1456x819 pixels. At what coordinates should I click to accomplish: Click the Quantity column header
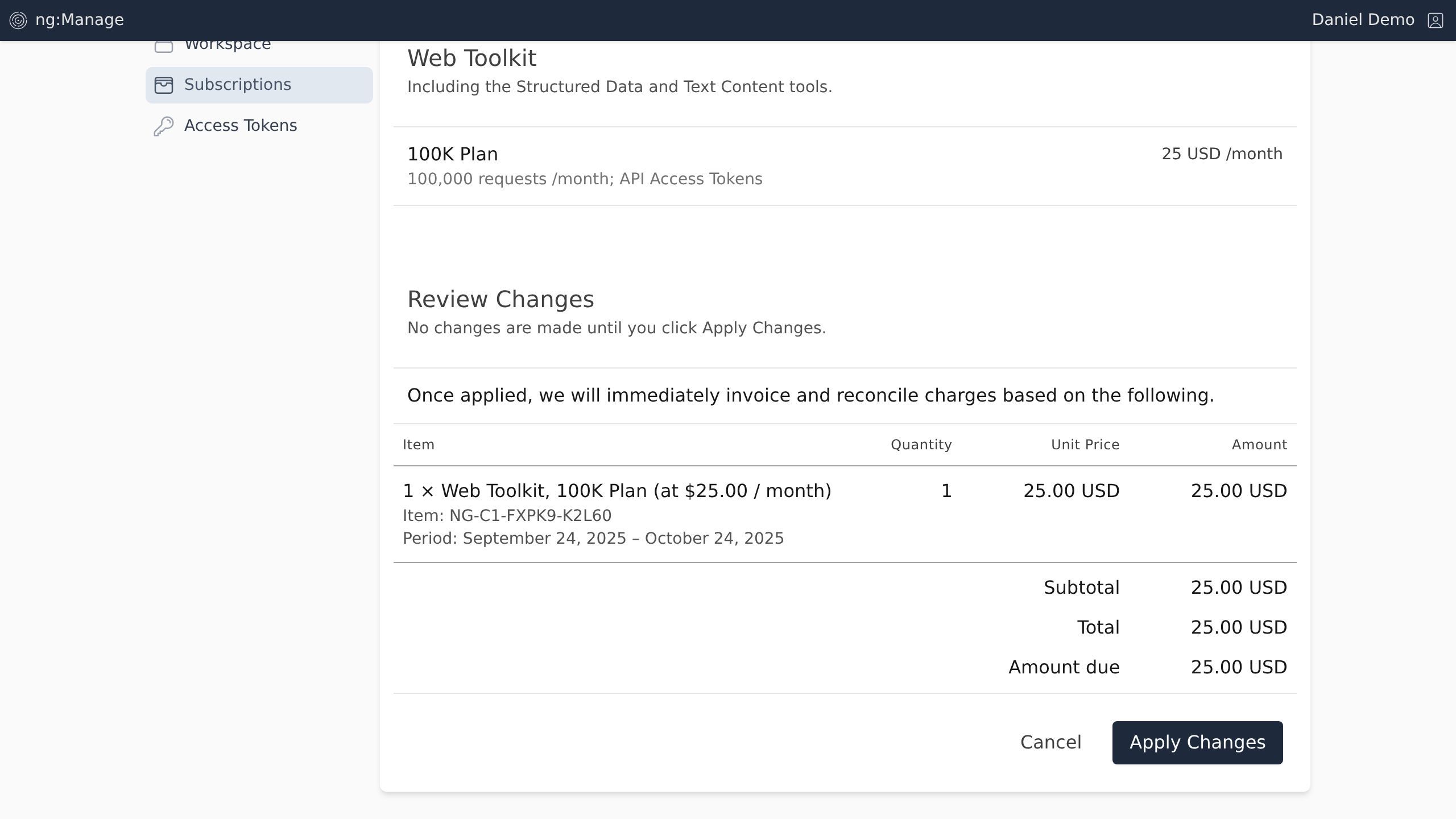pos(921,445)
